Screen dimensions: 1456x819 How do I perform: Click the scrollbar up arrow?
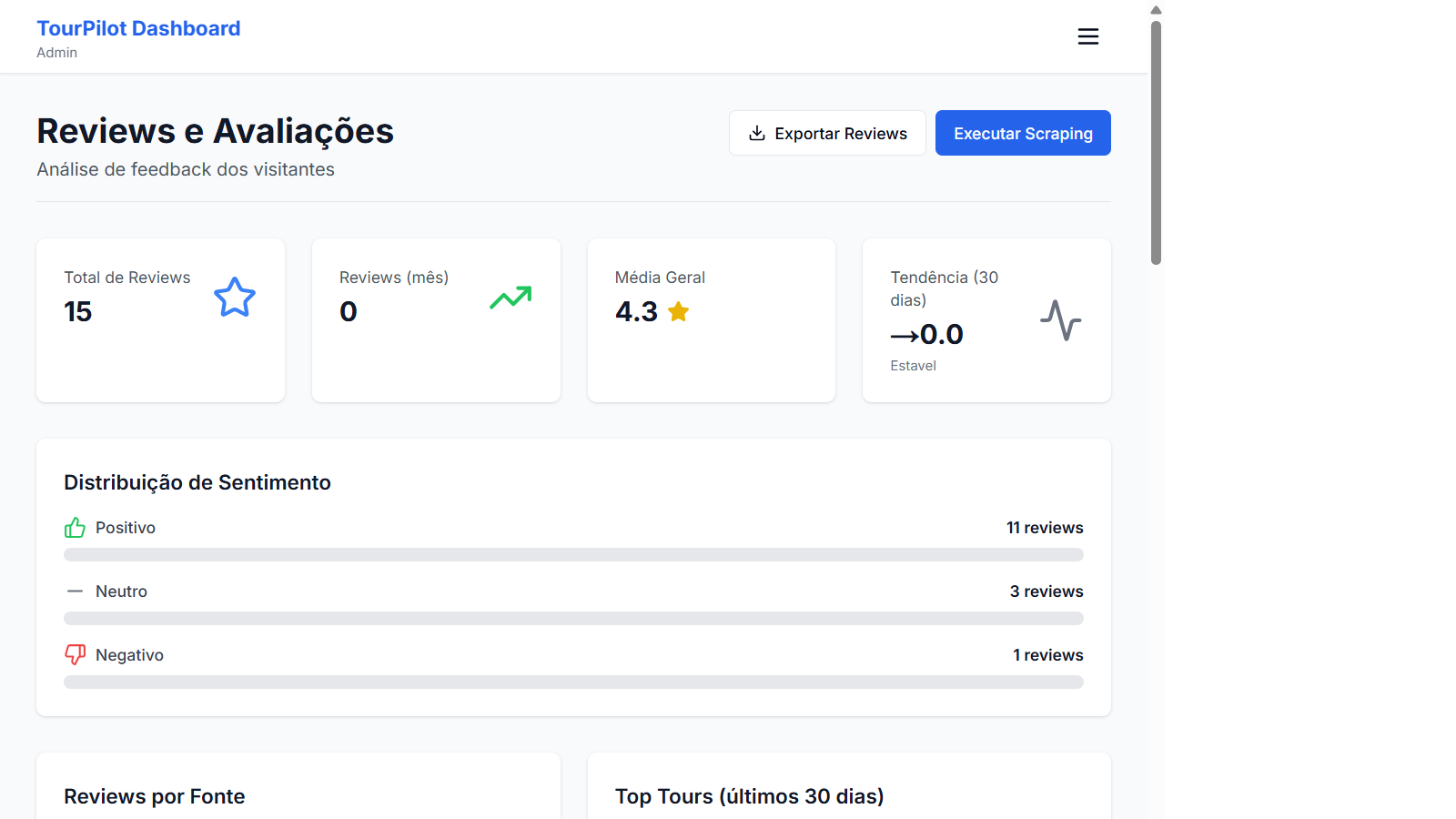click(x=1156, y=10)
